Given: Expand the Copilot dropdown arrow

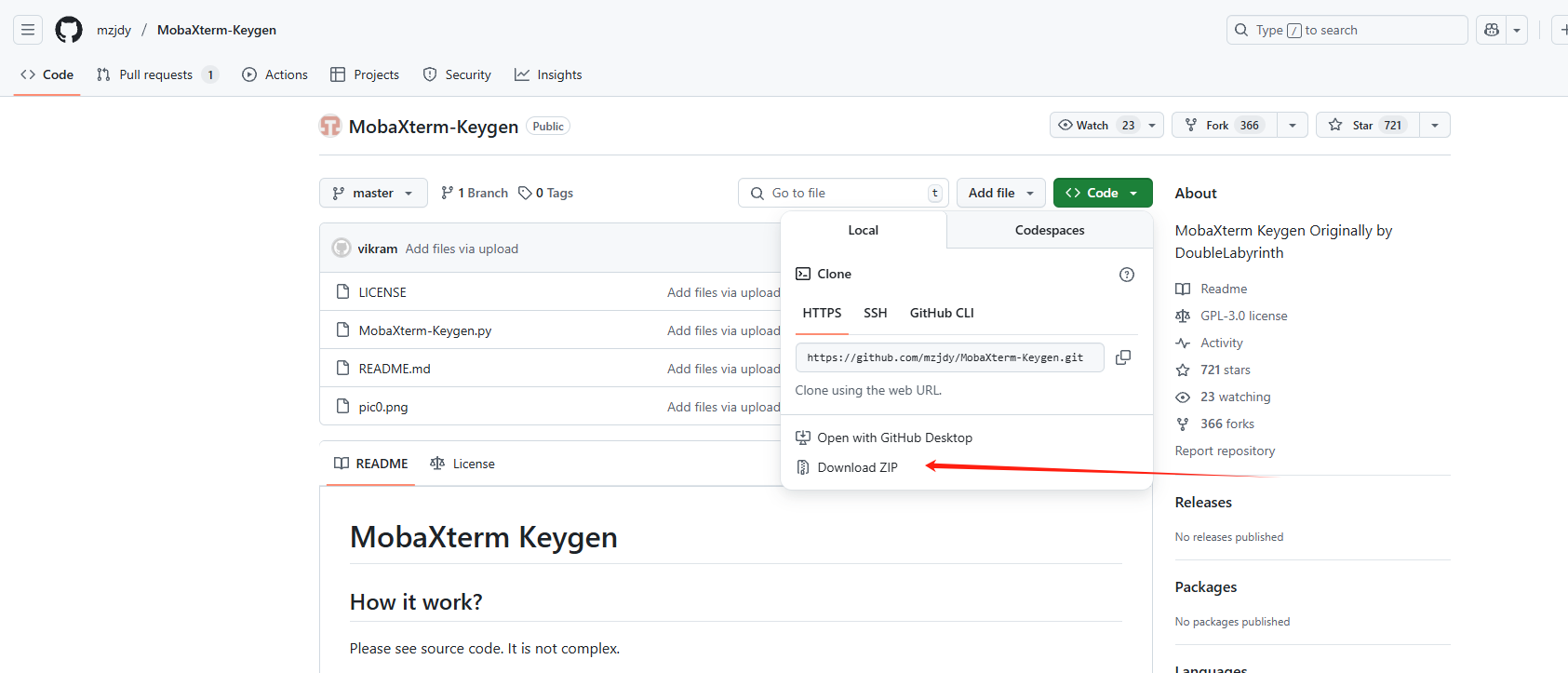Looking at the screenshot, I should [x=1517, y=30].
